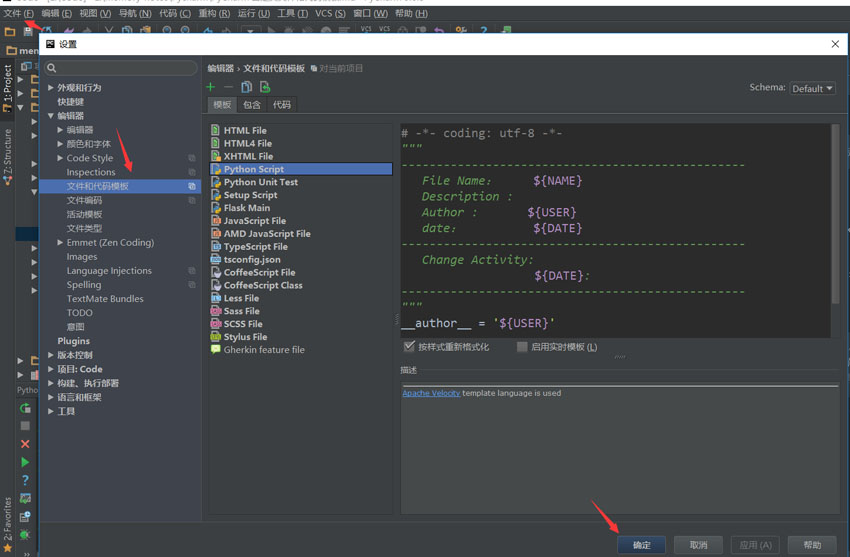Enable live templates checkbox

point(522,347)
